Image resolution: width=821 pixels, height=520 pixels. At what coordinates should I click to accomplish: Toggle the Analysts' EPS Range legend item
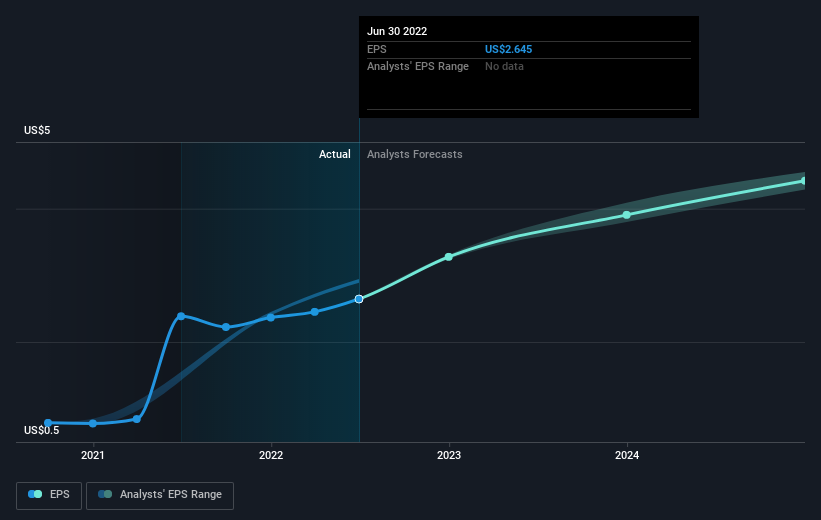[x=160, y=494]
